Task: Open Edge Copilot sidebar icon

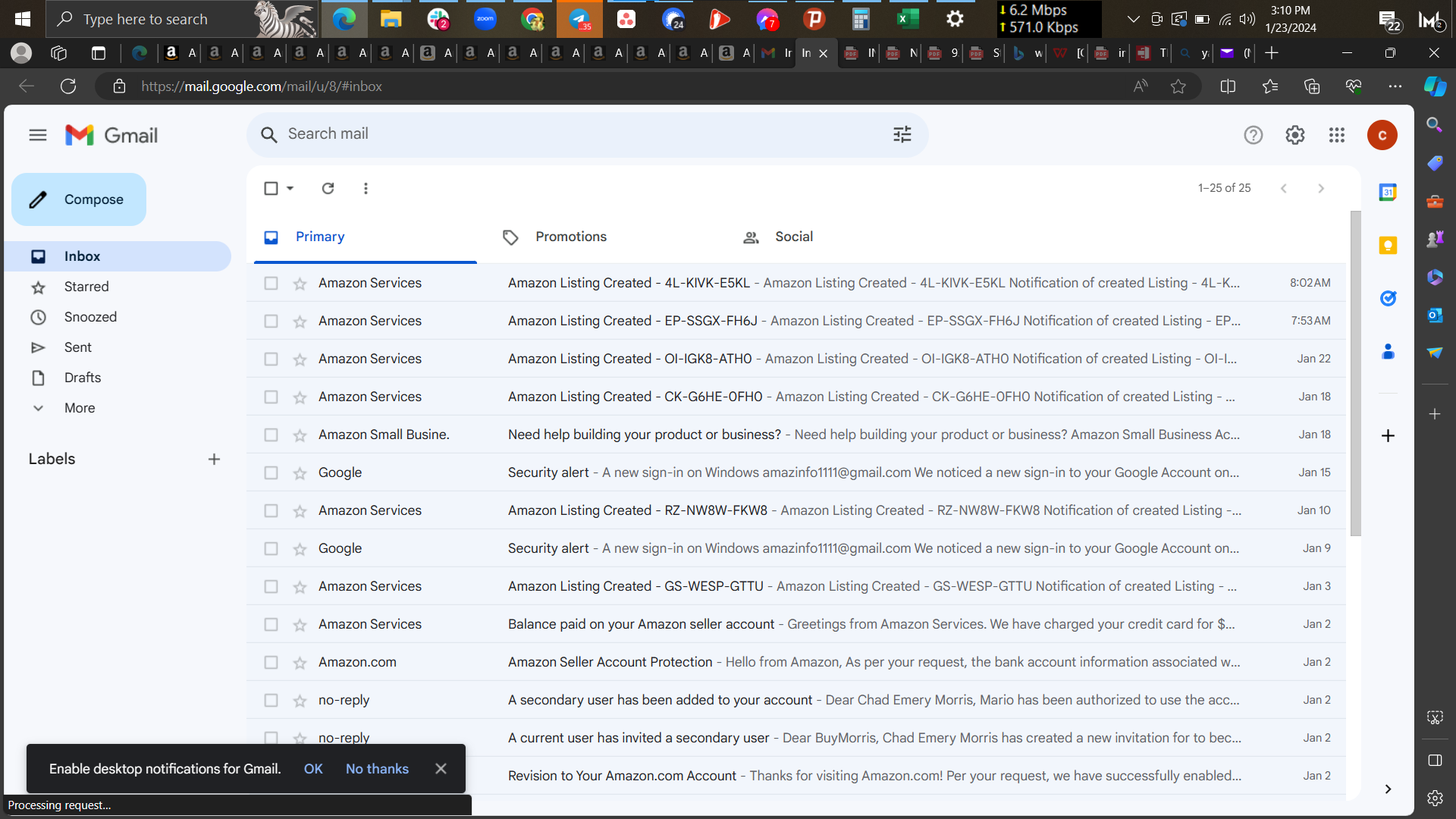Action: [x=1435, y=86]
